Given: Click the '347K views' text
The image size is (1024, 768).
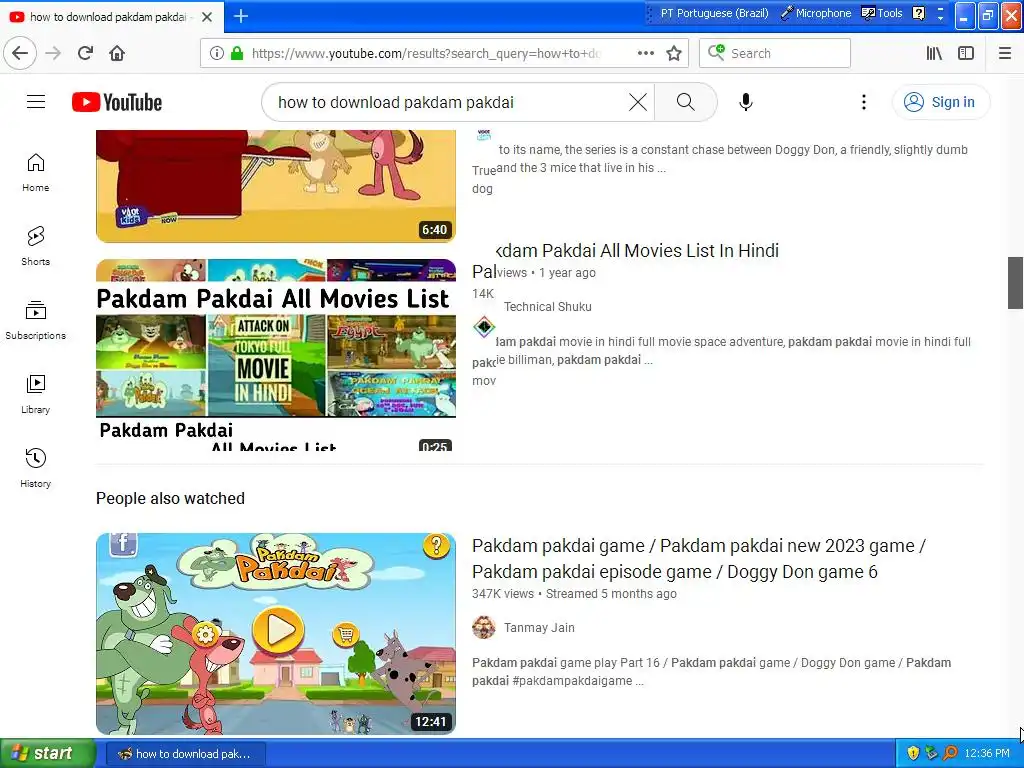Looking at the screenshot, I should (x=503, y=594).
